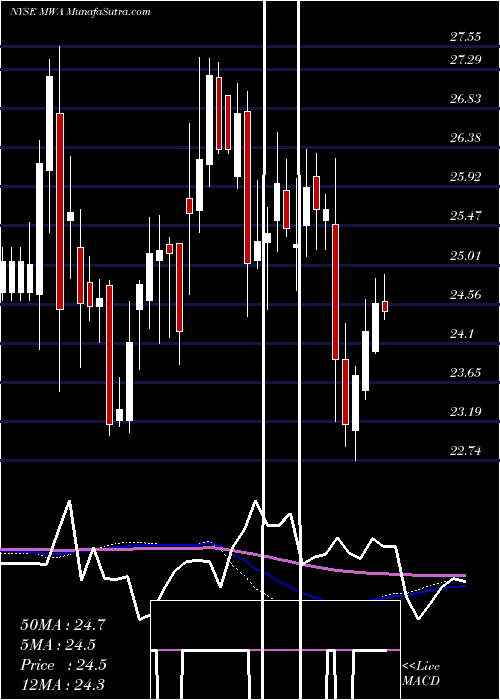
Task: Click the Price : 24.5 readout
Action: (63, 665)
